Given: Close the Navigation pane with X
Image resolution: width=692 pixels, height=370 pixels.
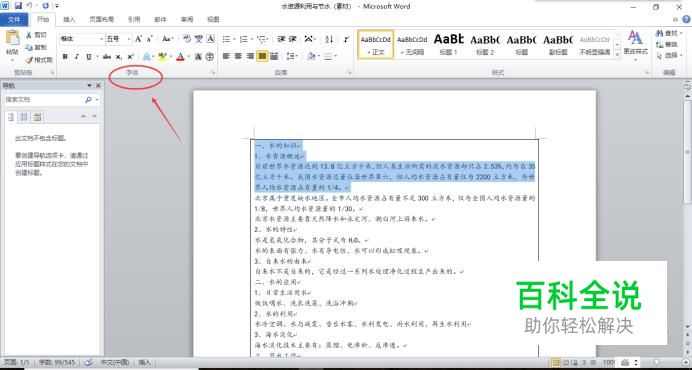Looking at the screenshot, I should 98,86.
